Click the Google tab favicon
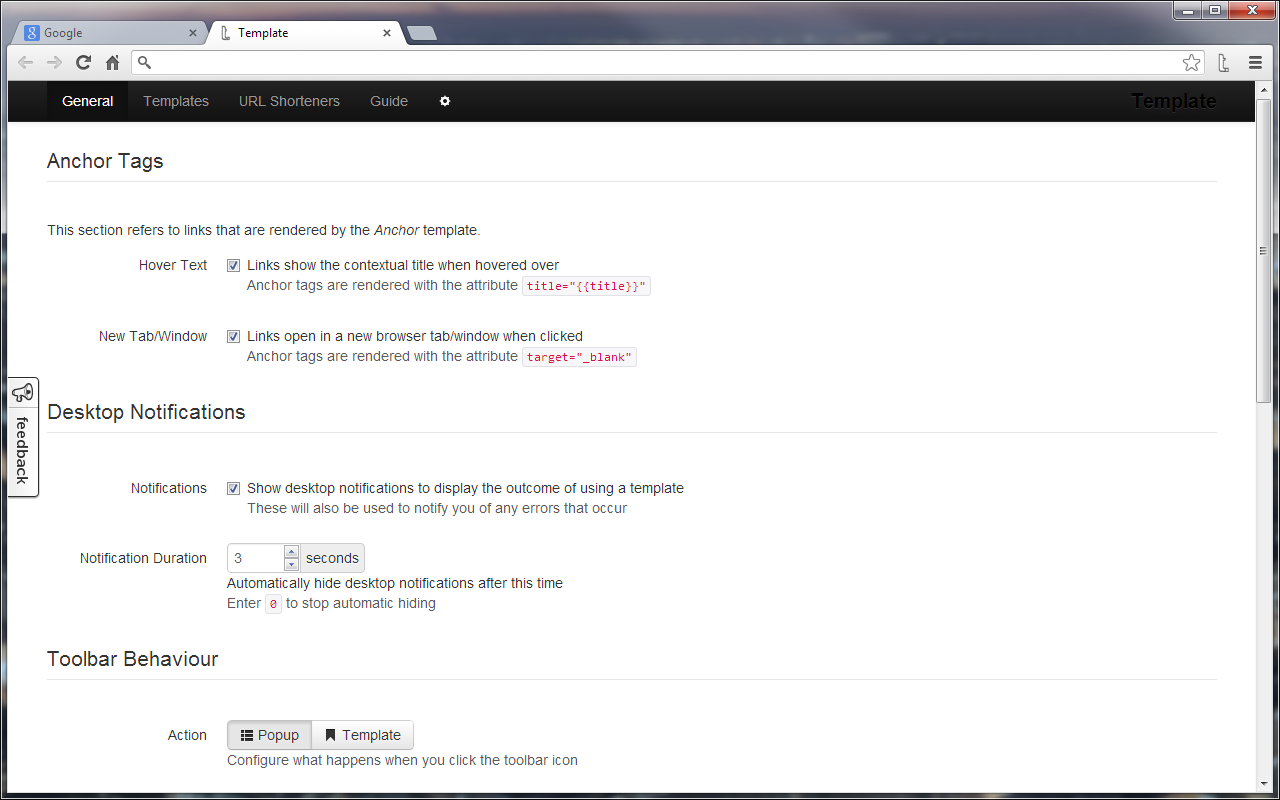 32,33
